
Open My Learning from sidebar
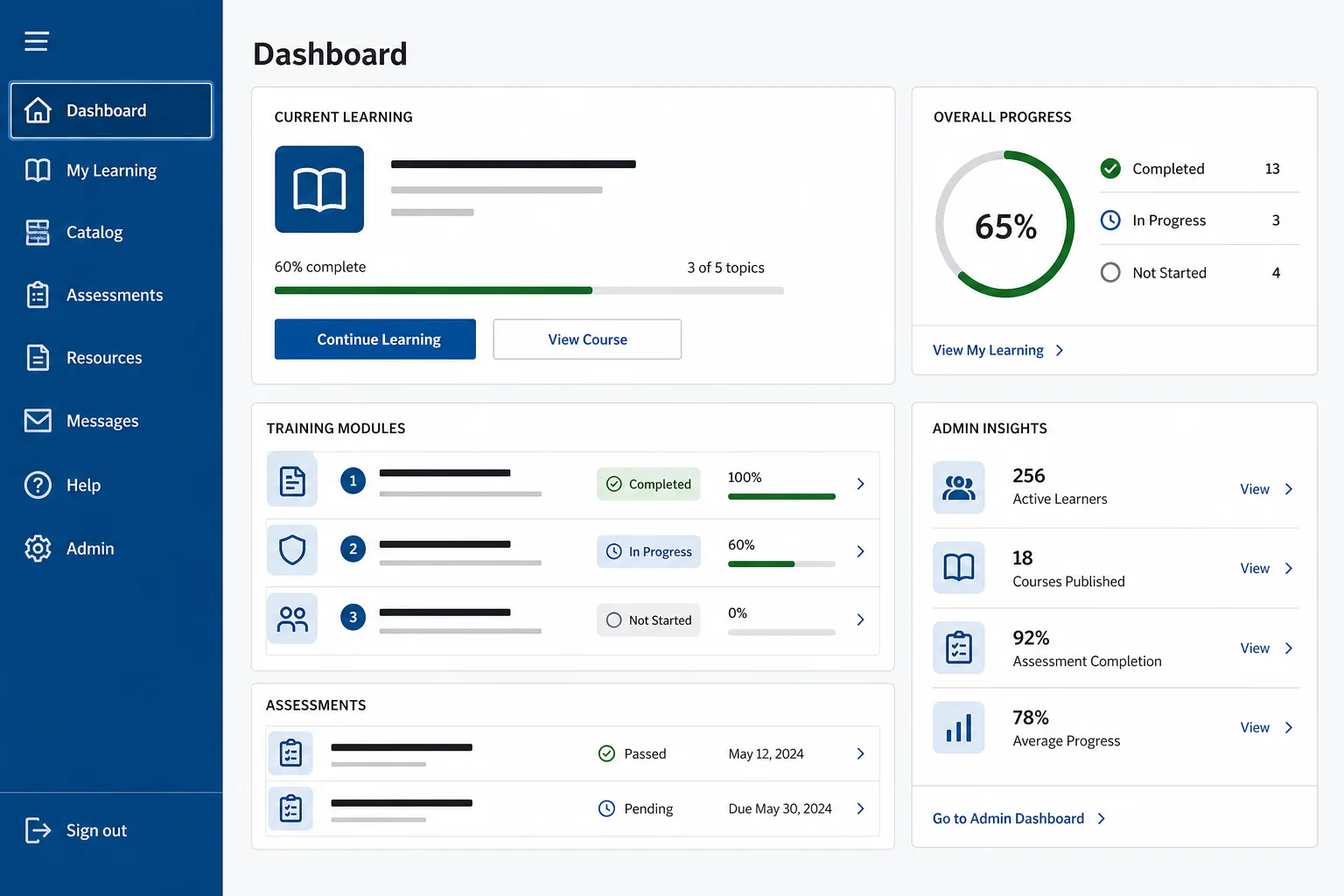click(111, 171)
